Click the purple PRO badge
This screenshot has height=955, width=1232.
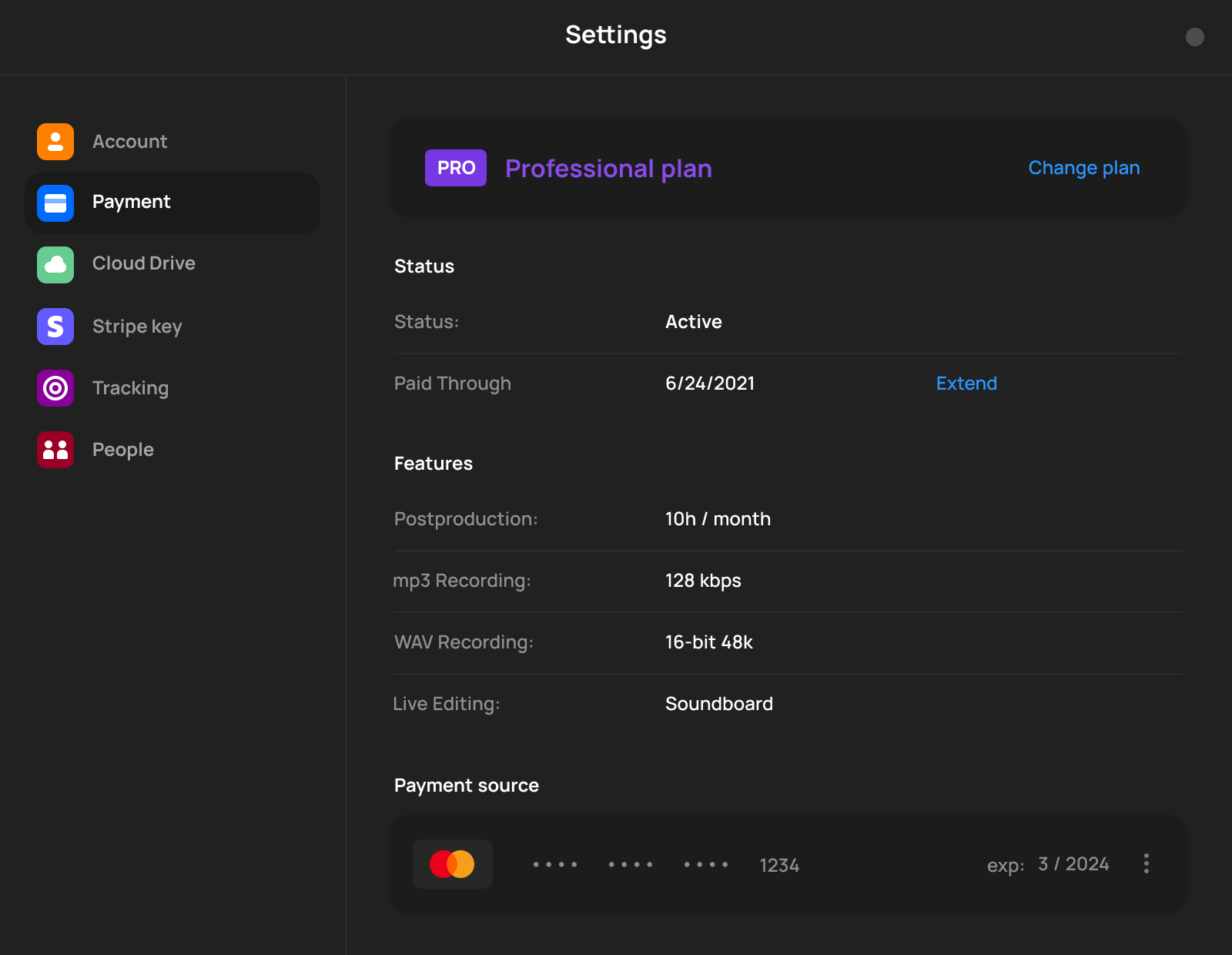click(x=456, y=168)
